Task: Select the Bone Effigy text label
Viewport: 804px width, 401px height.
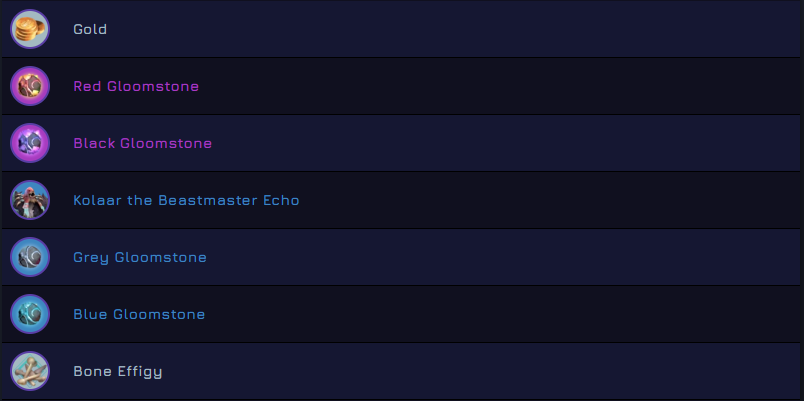Action: pos(117,371)
